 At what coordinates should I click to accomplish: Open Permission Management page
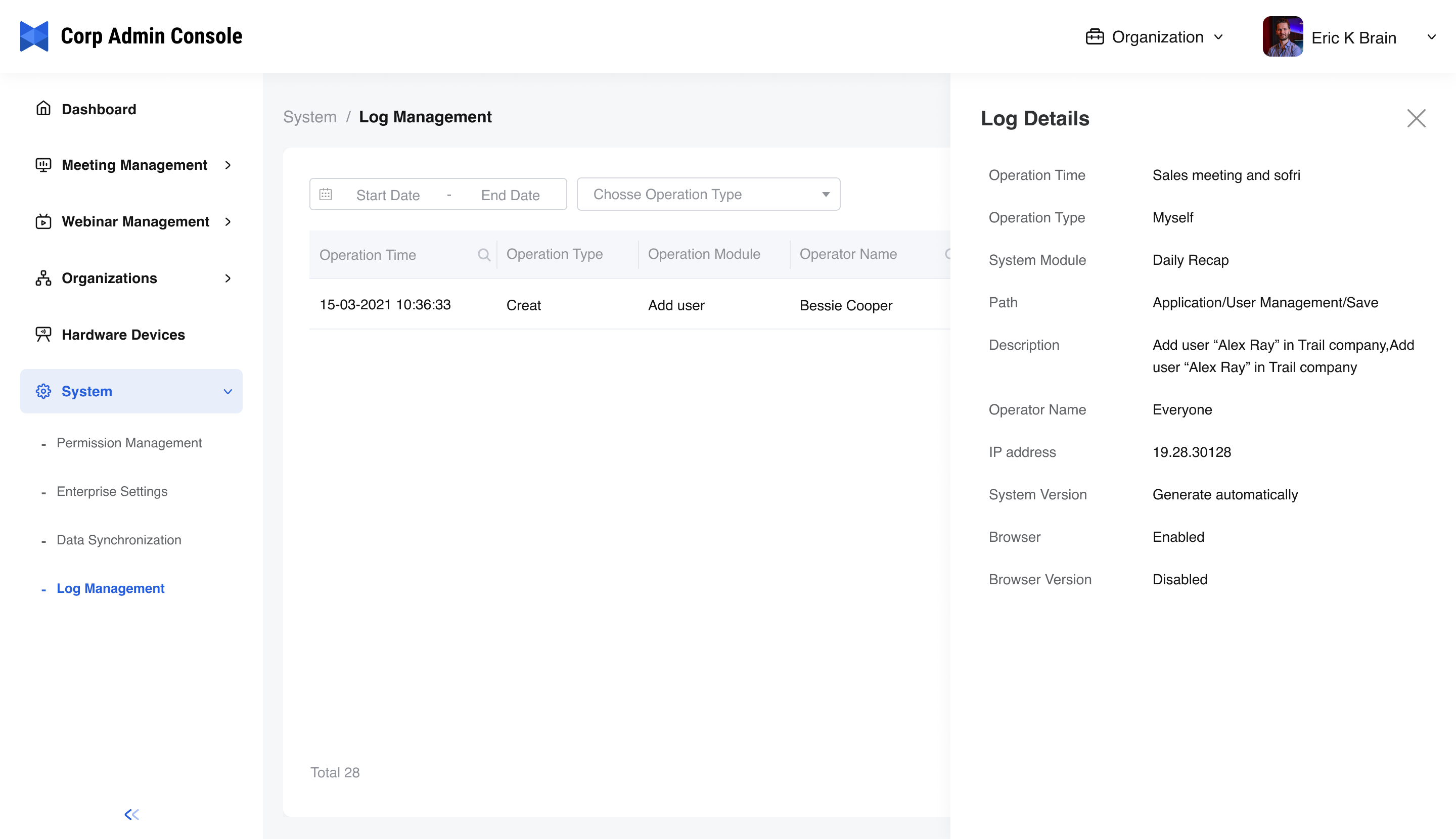point(129,443)
